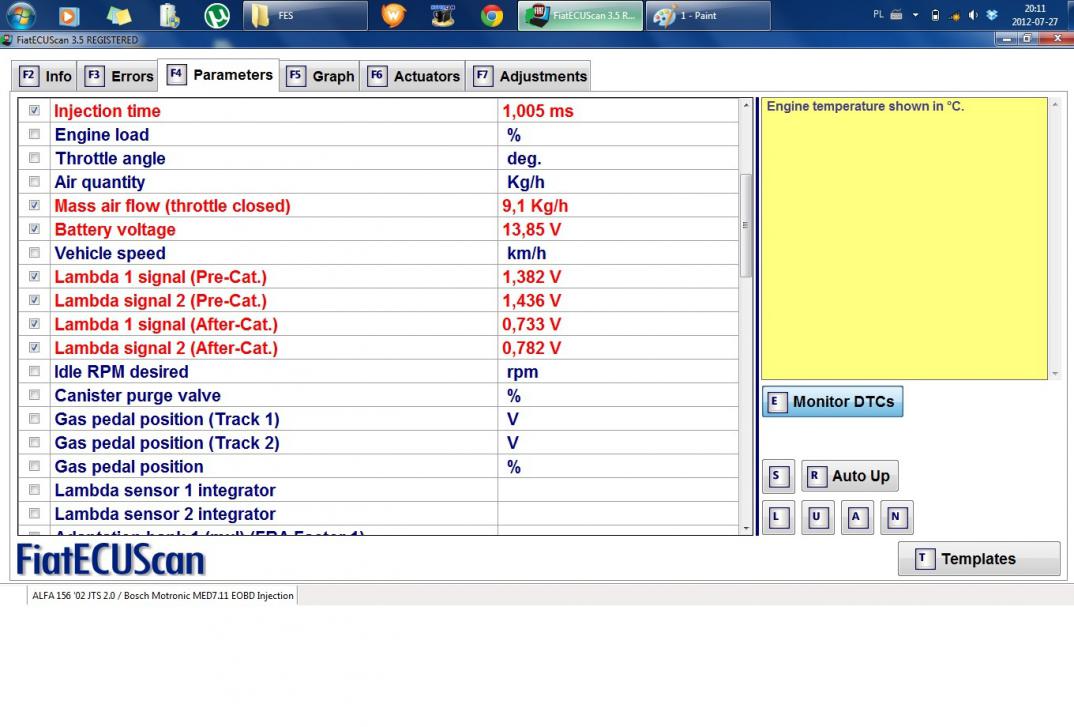Select the Lambda 1 Pre-Cat value 1,382 V
The width and height of the screenshot is (1074, 727).
tap(532, 277)
